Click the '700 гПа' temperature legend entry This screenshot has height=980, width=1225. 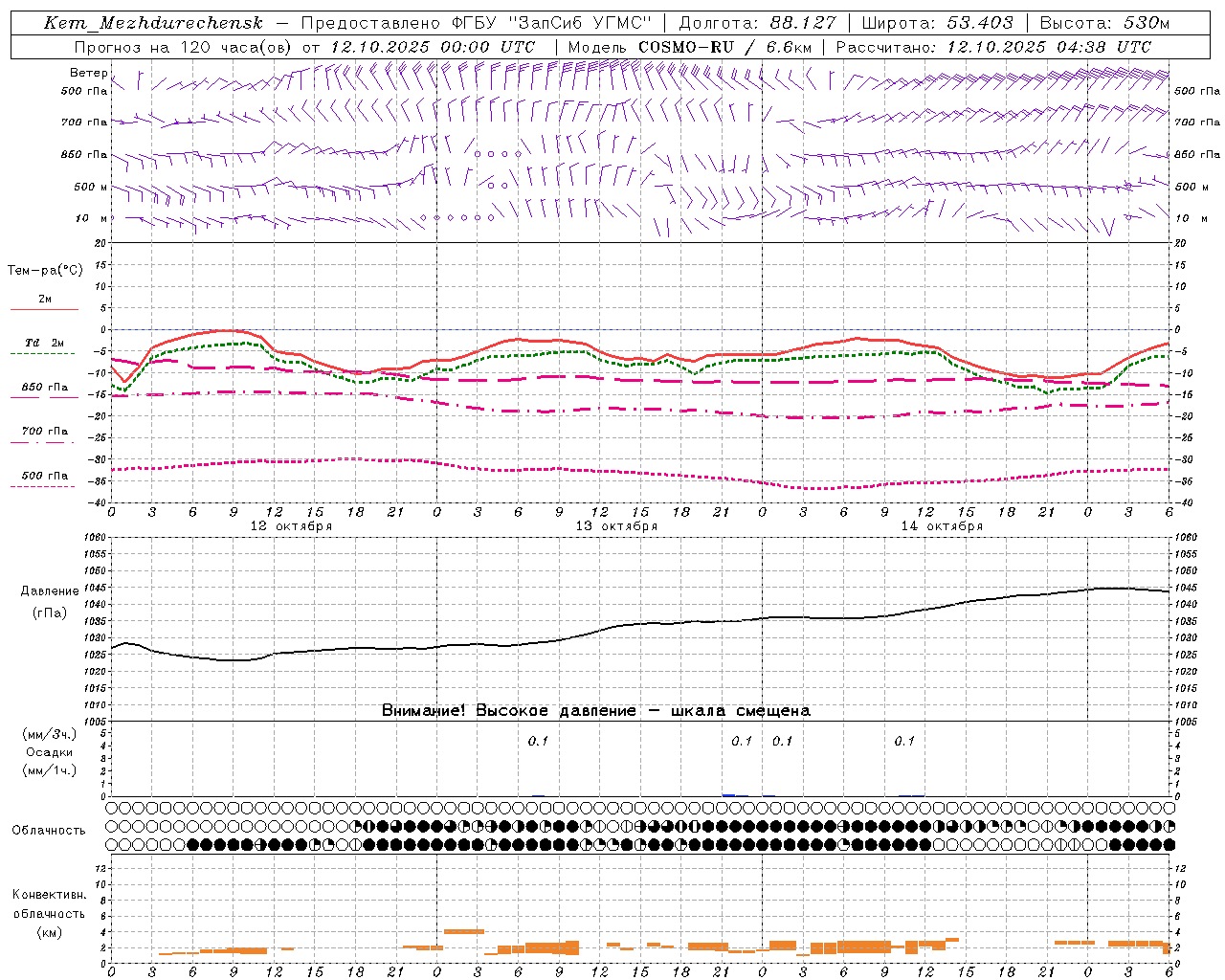click(45, 432)
